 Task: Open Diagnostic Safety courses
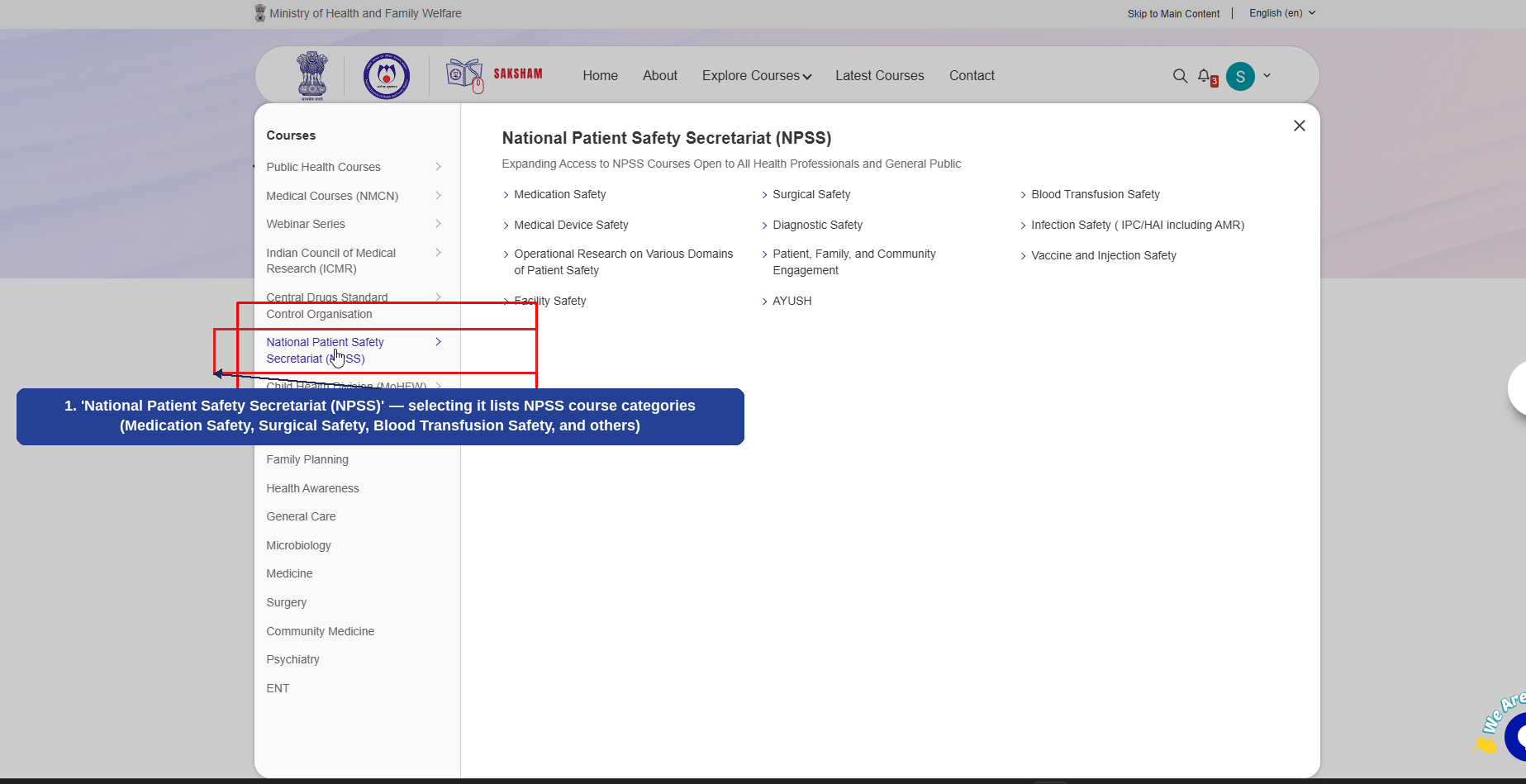(817, 225)
